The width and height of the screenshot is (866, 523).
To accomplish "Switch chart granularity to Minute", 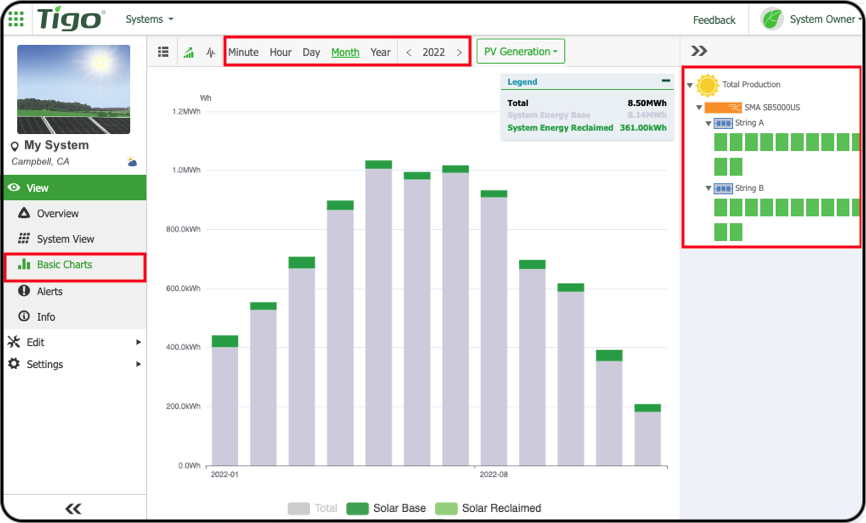I will (x=243, y=52).
